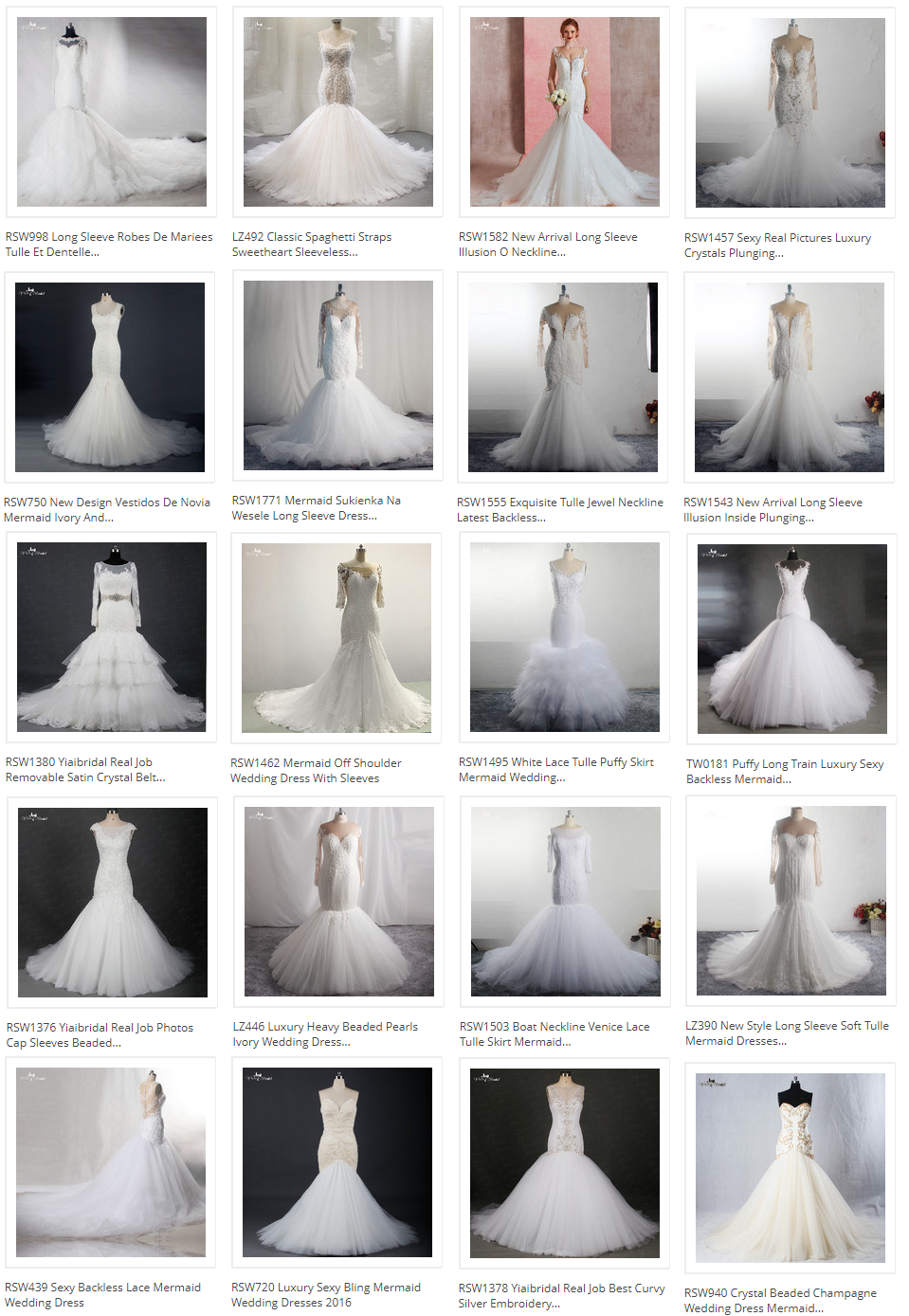The height and width of the screenshot is (1316, 909).
Task: Open the RSW1582 dress photo with pink backdrop
Action: [x=564, y=112]
